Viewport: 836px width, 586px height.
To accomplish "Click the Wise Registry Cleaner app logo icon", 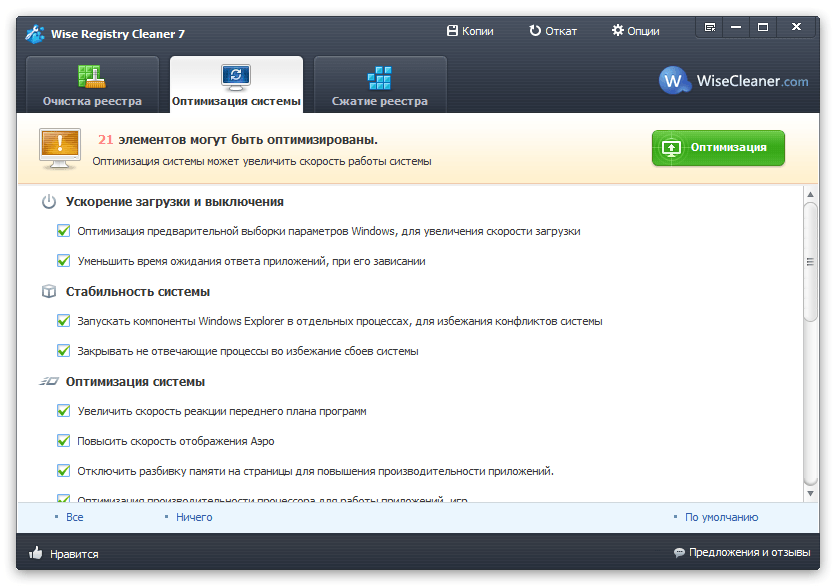I will (35, 34).
